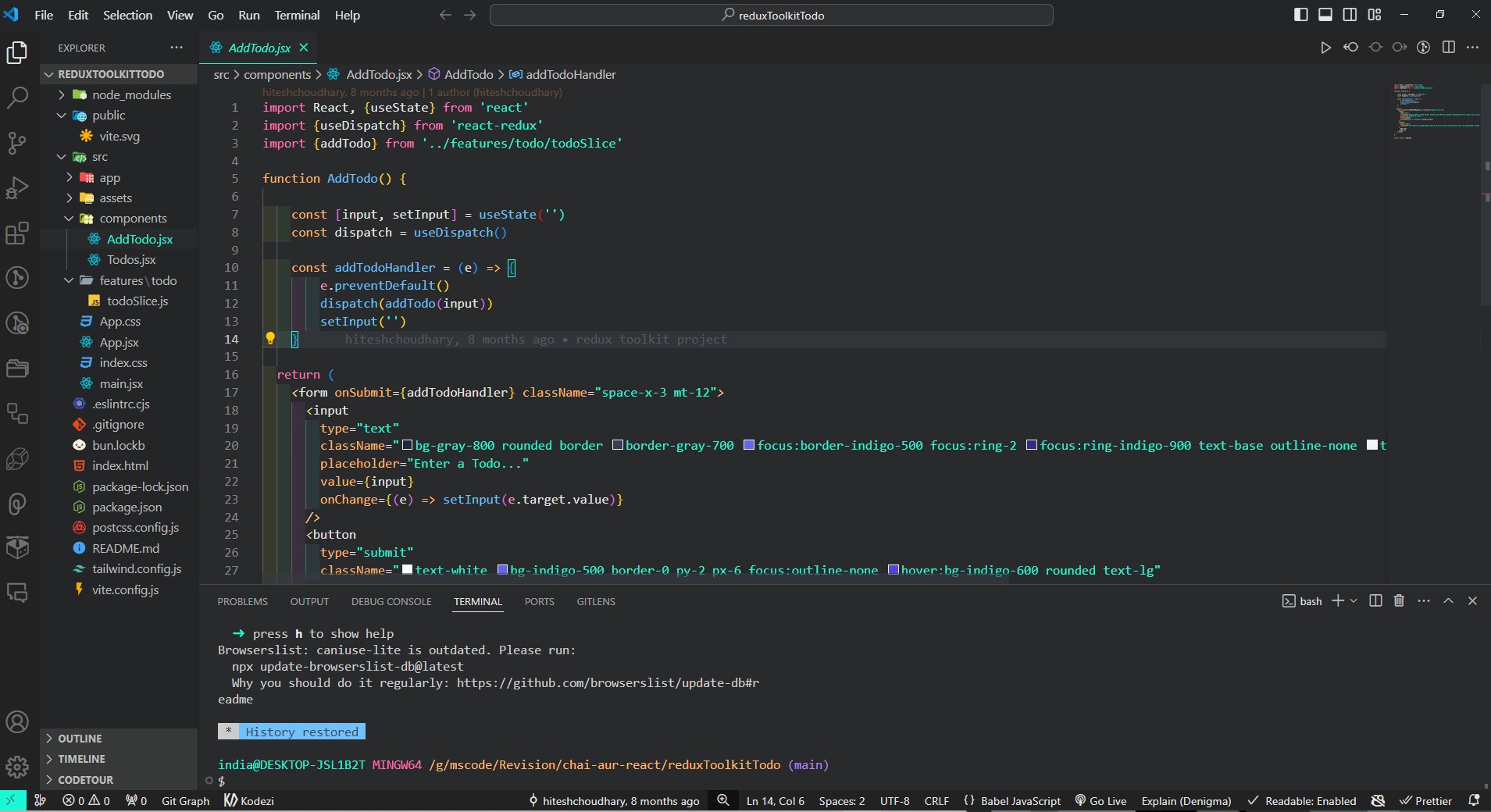1491x812 pixels.
Task: Open the new terminal launch profile dropdown
Action: point(1354,600)
